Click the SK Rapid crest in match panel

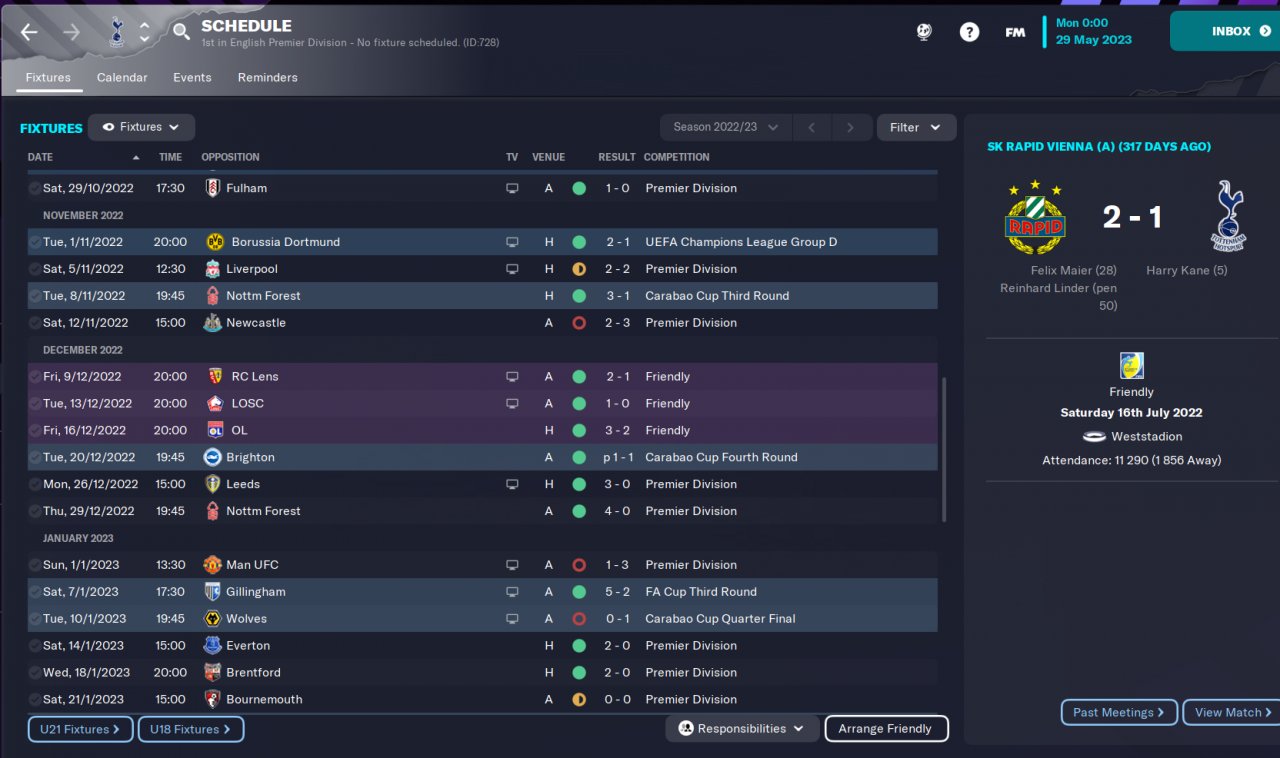tap(1035, 222)
